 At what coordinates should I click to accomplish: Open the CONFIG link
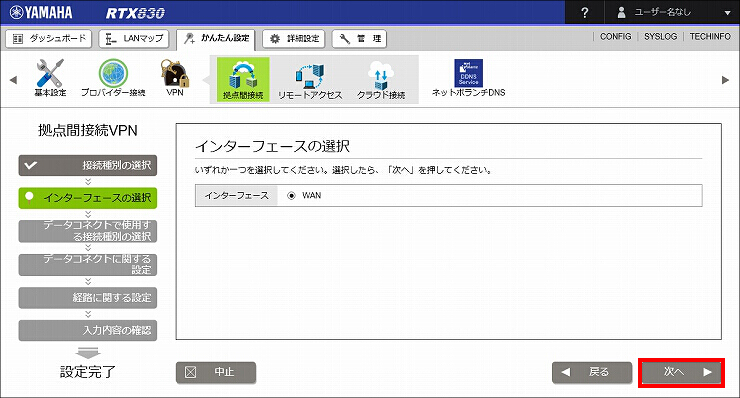point(615,36)
